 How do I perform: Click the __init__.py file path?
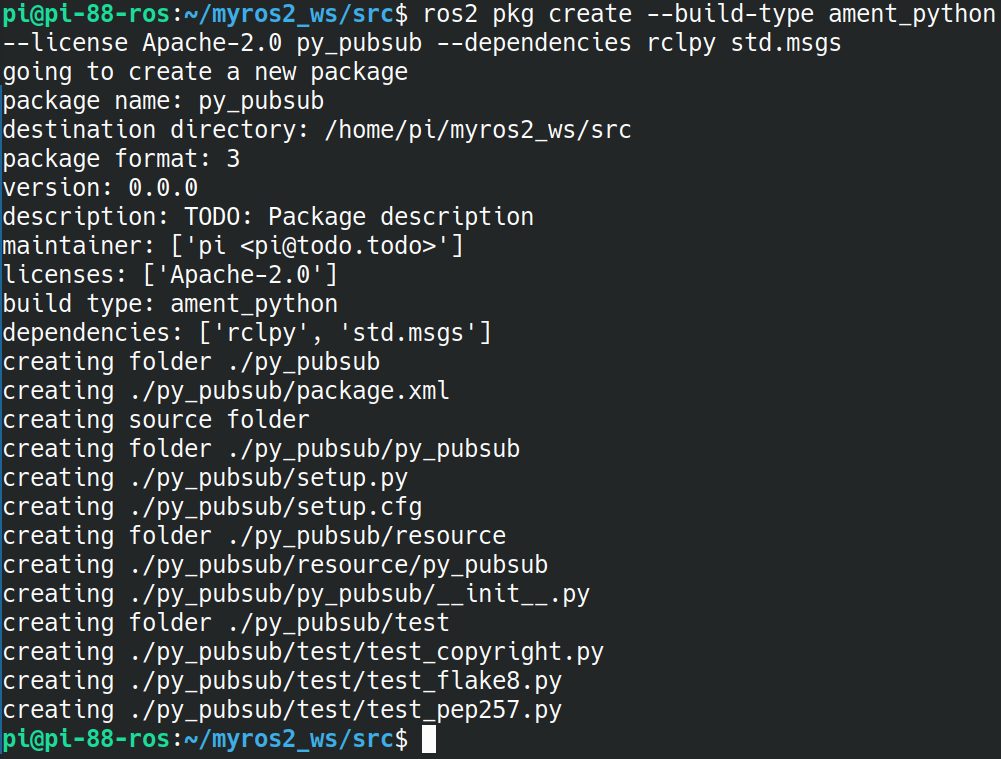coord(359,594)
